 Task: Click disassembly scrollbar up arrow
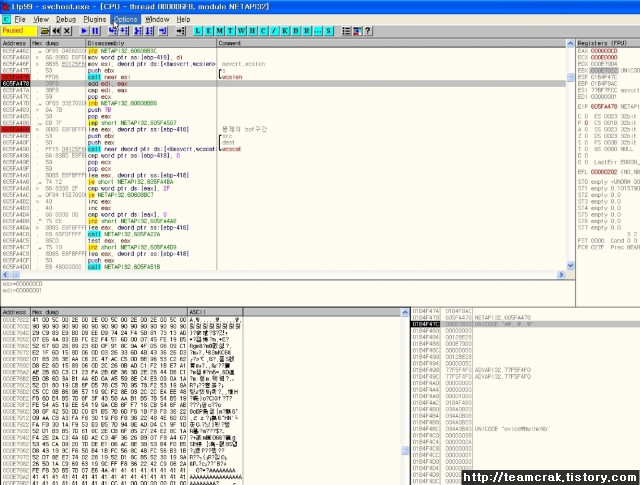[570, 43]
